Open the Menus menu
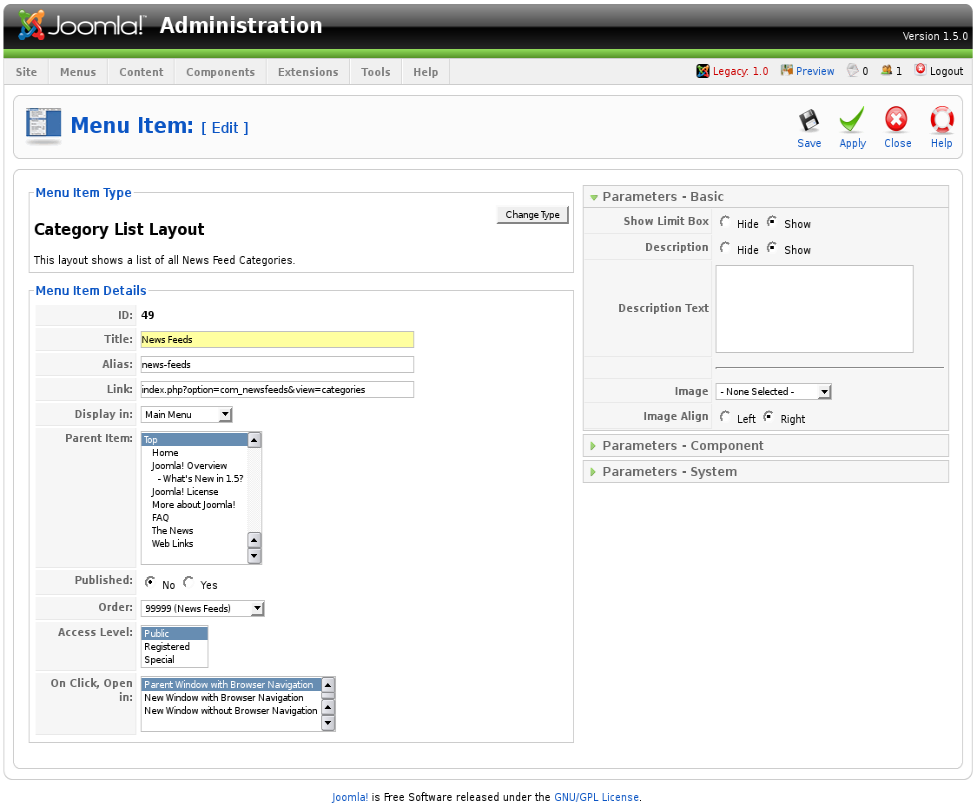This screenshot has height=804, width=977. (x=78, y=72)
